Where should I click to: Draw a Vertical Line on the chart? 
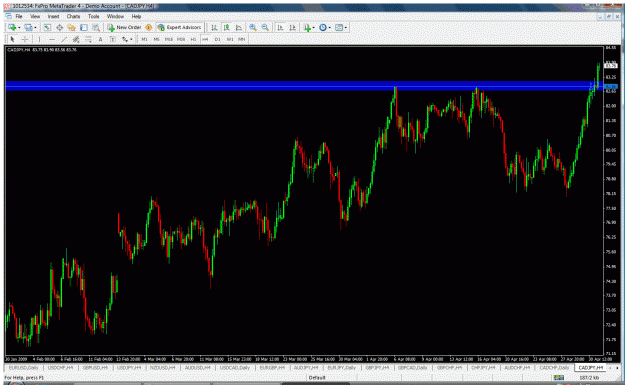pyautogui.click(x=39, y=39)
